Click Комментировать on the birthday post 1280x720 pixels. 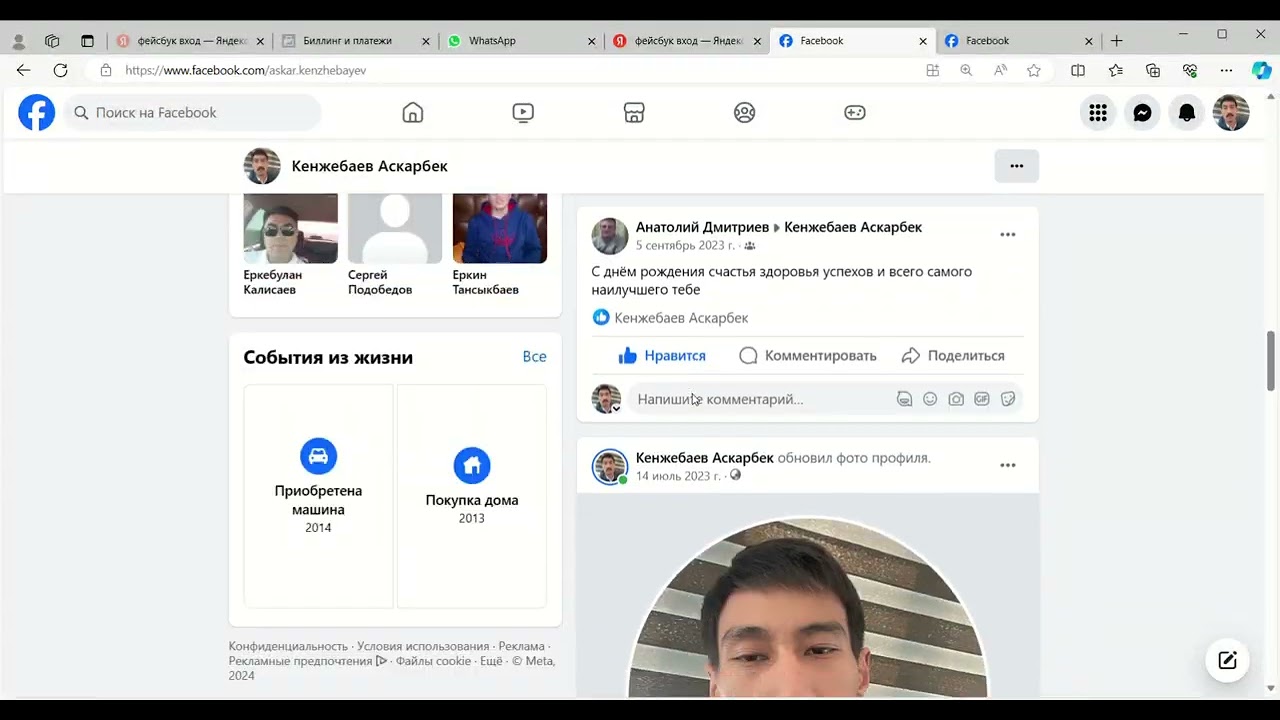[x=808, y=356]
